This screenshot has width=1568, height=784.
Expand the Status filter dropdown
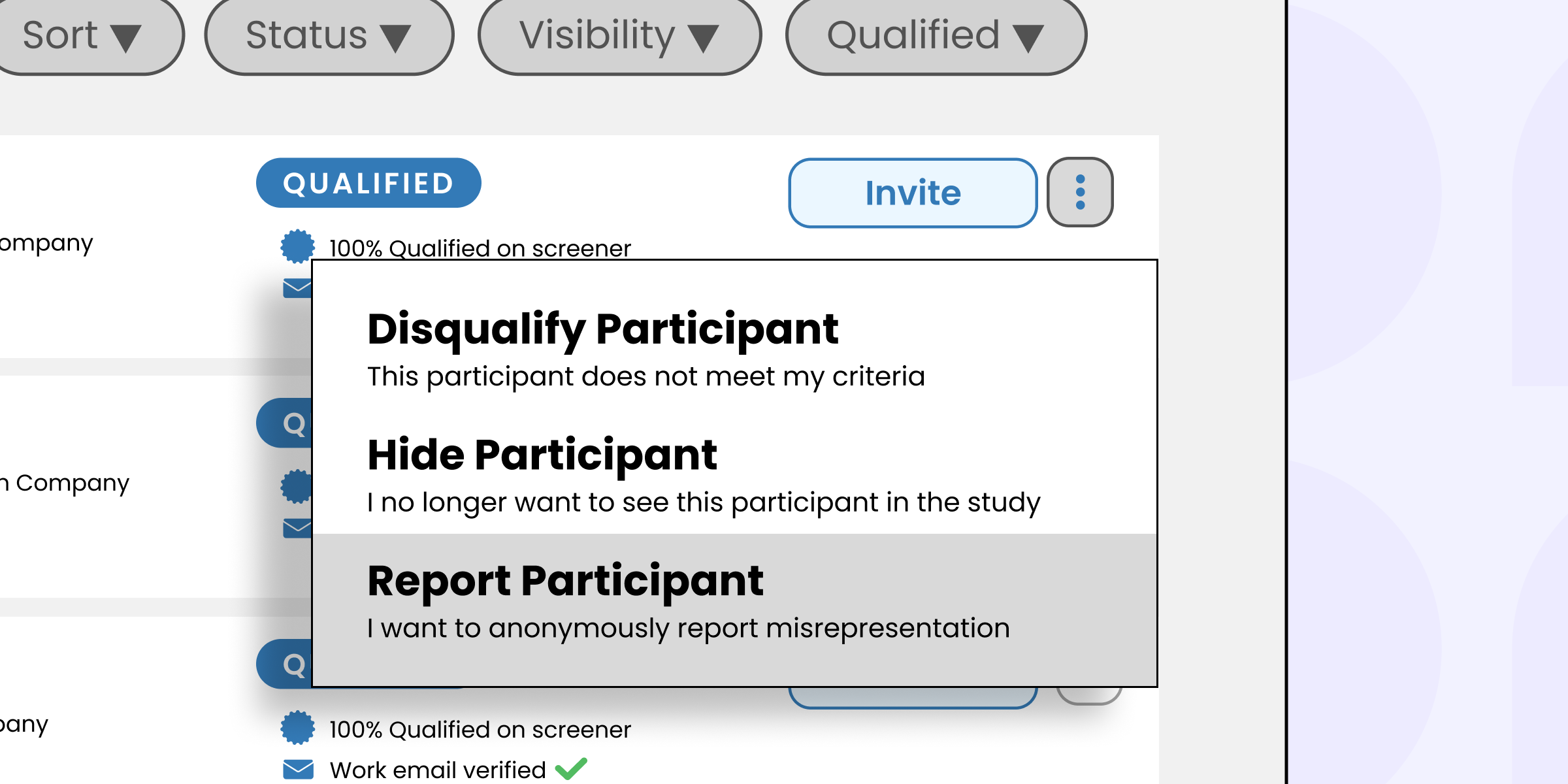[x=329, y=35]
